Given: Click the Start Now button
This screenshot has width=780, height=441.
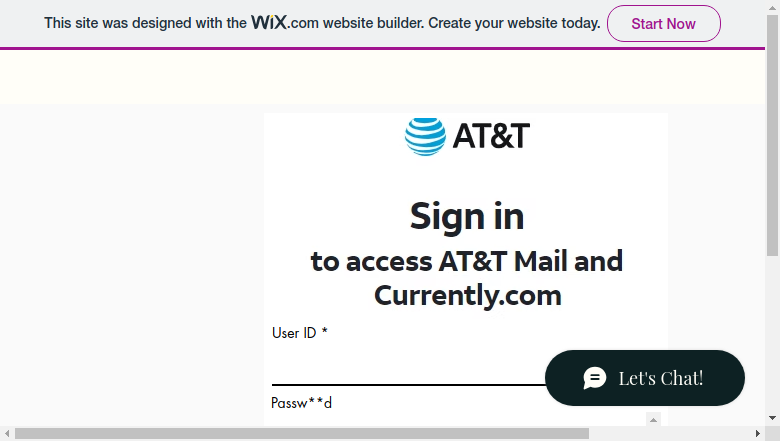Looking at the screenshot, I should click(x=664, y=23).
